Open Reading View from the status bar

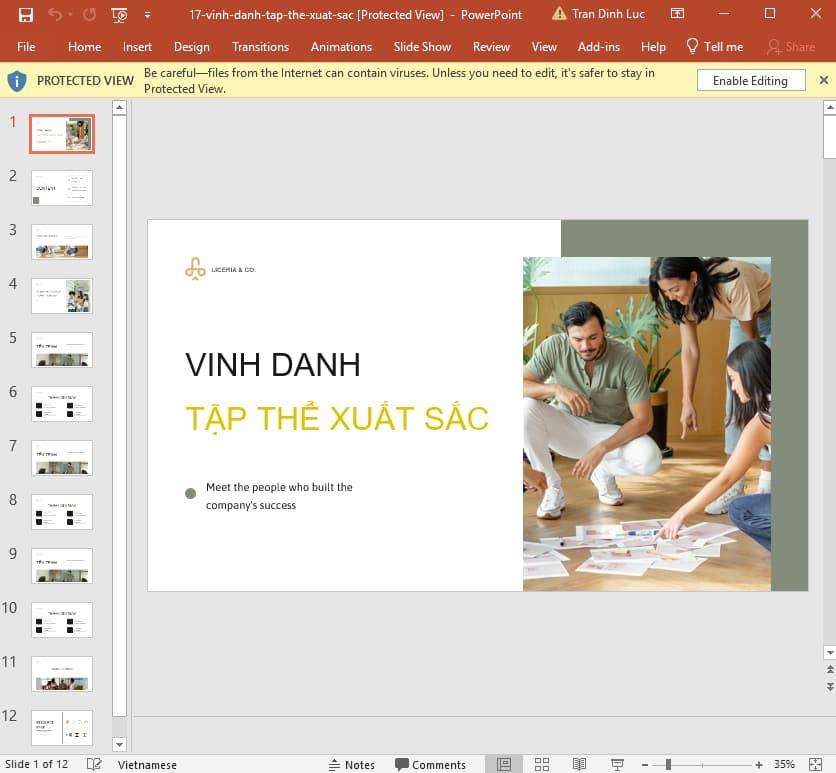[x=581, y=764]
